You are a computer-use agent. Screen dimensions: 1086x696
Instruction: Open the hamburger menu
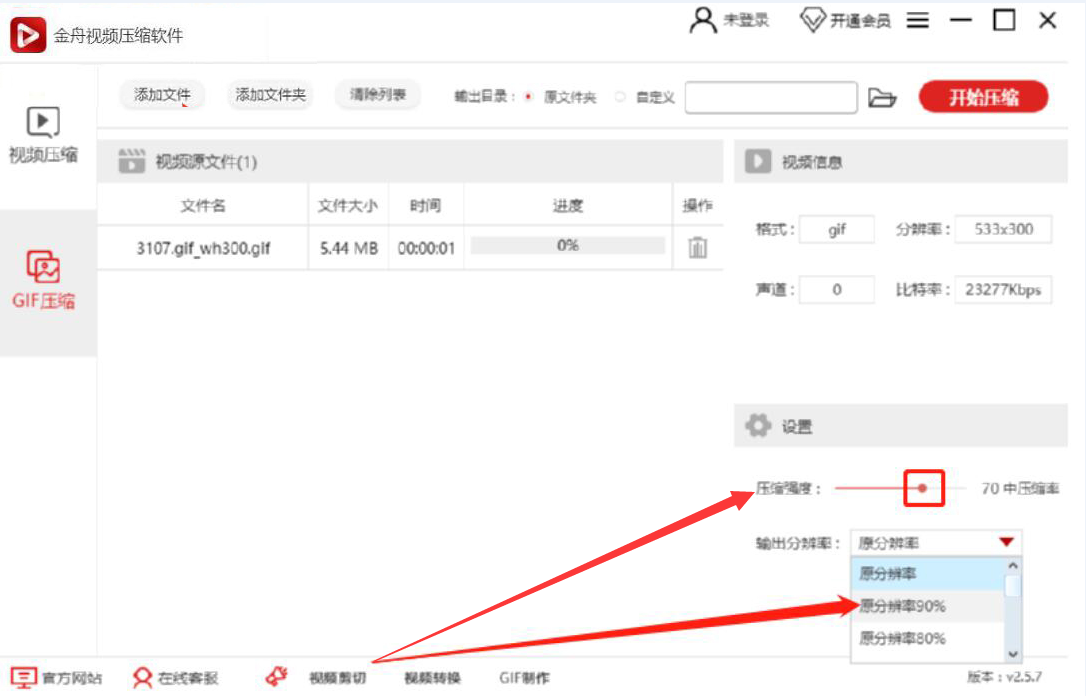pyautogui.click(x=917, y=19)
